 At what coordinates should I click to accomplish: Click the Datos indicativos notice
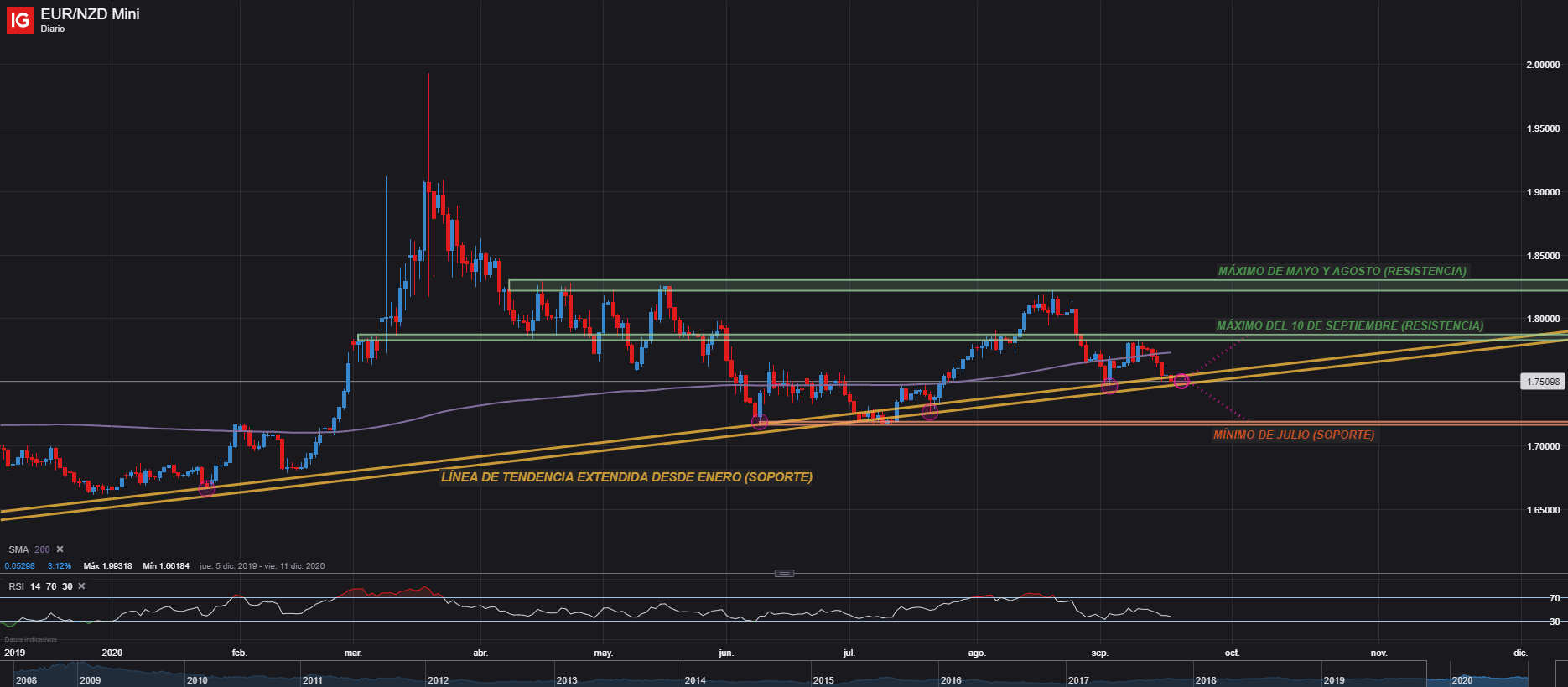click(29, 639)
